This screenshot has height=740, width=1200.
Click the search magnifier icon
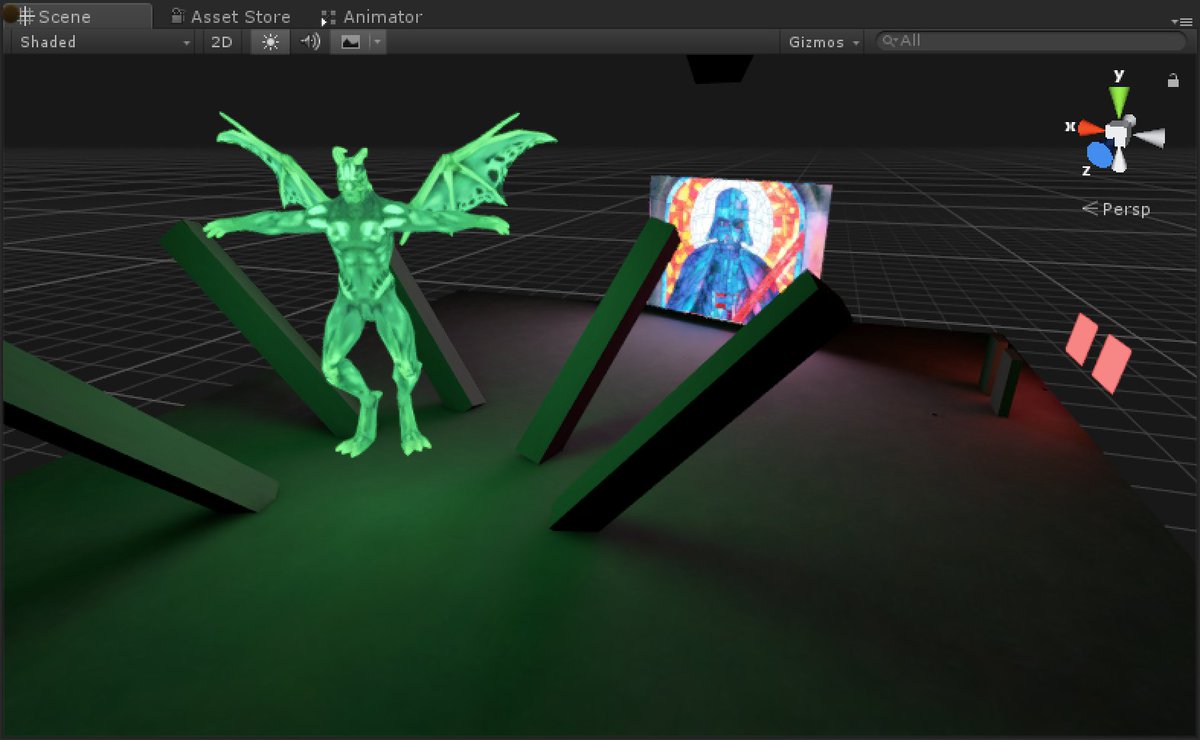click(x=889, y=41)
